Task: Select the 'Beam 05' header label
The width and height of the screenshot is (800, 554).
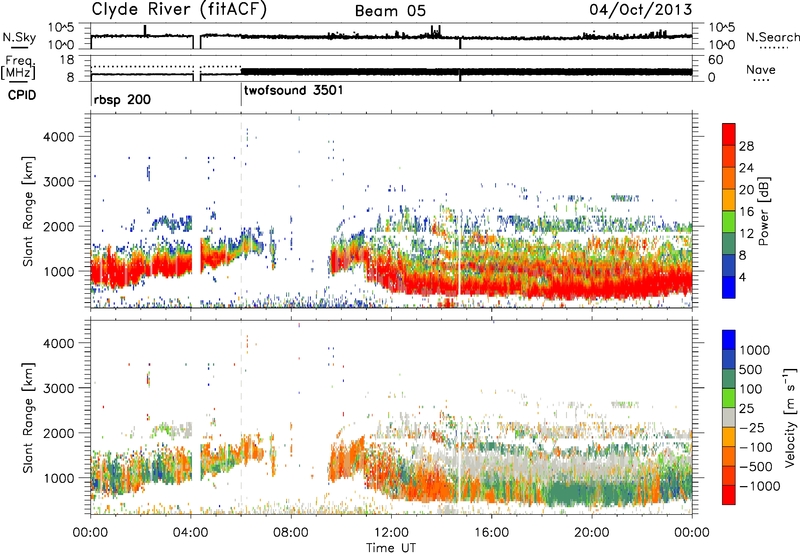Action: (390, 11)
